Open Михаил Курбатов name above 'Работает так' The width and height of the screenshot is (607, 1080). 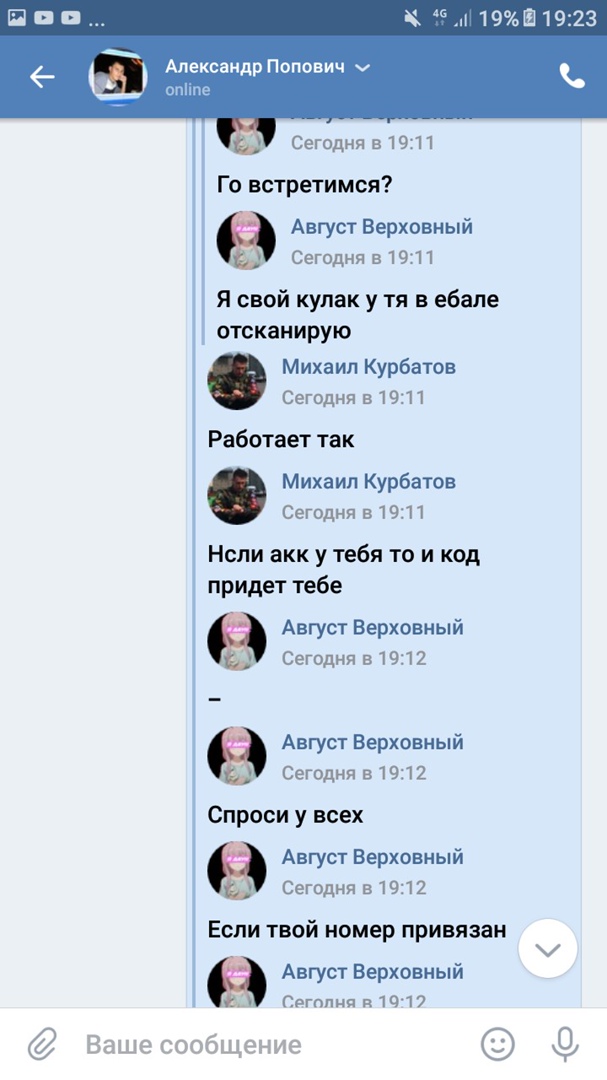(369, 366)
